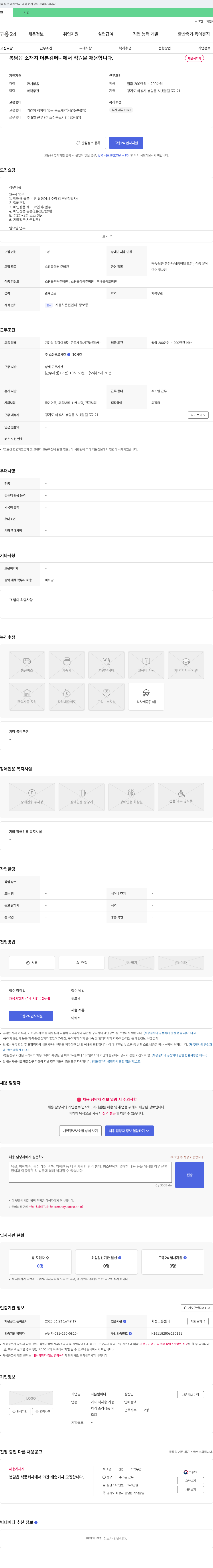Expand the 더보기 job description section
The height and width of the screenshot is (1568, 213).
pos(106,236)
